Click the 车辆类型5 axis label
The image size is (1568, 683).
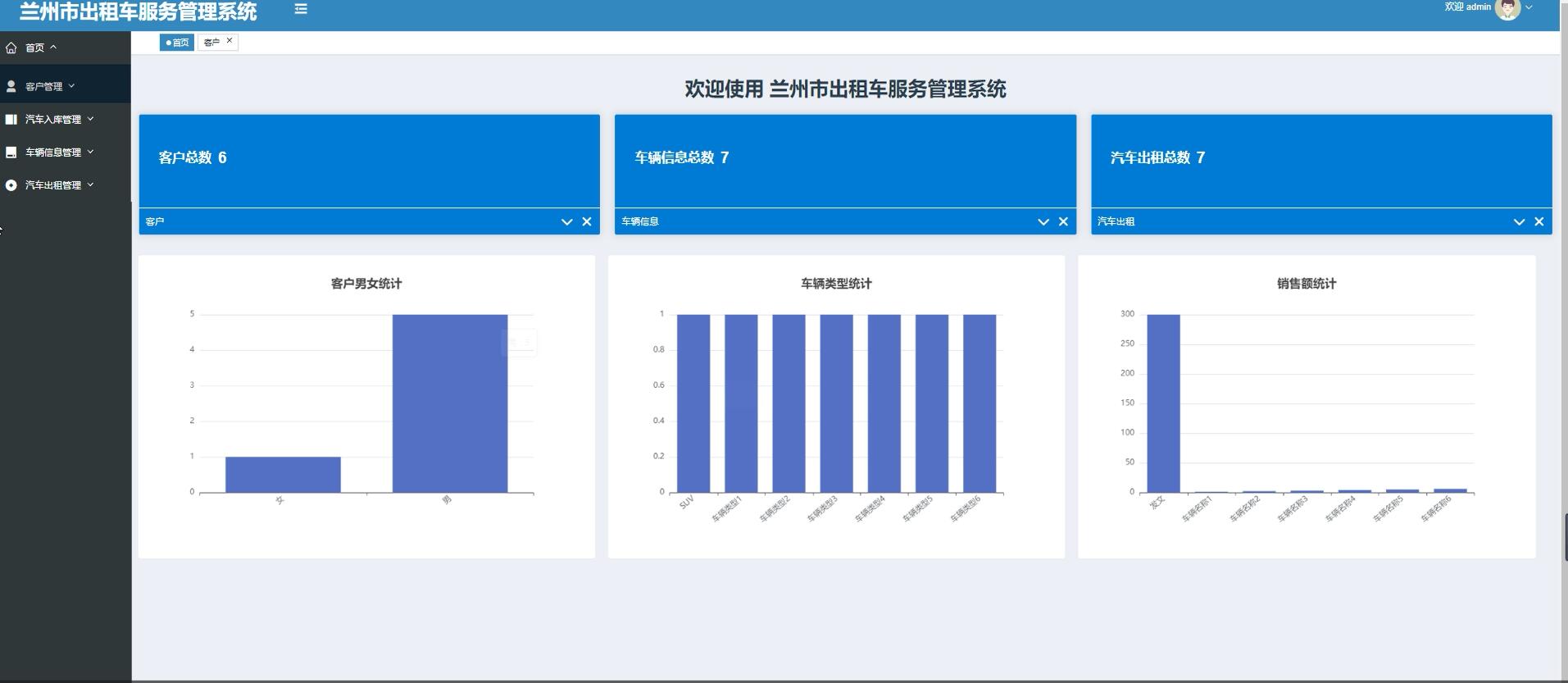(917, 509)
